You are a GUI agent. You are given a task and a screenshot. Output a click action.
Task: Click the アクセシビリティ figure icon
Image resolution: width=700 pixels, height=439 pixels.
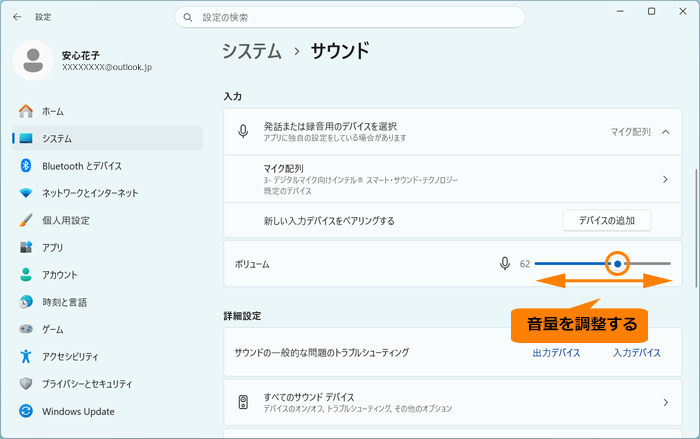[x=26, y=356]
